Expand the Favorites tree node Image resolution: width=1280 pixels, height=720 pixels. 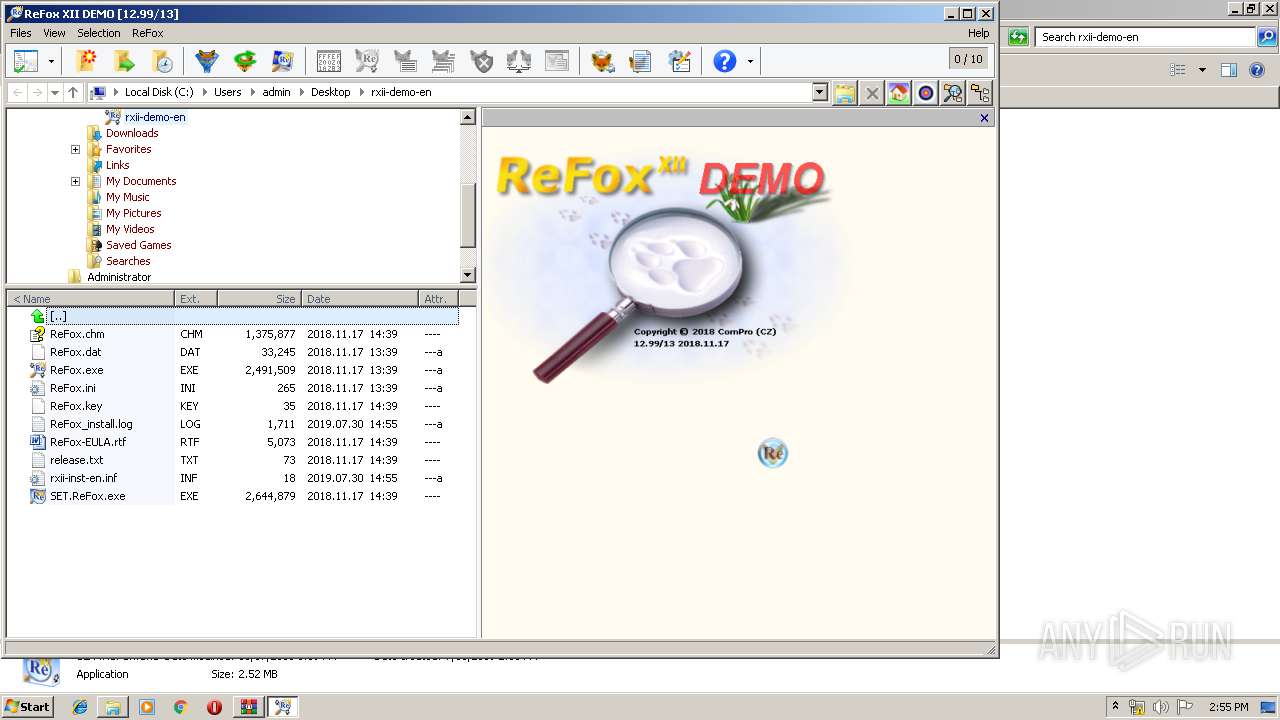[75, 149]
